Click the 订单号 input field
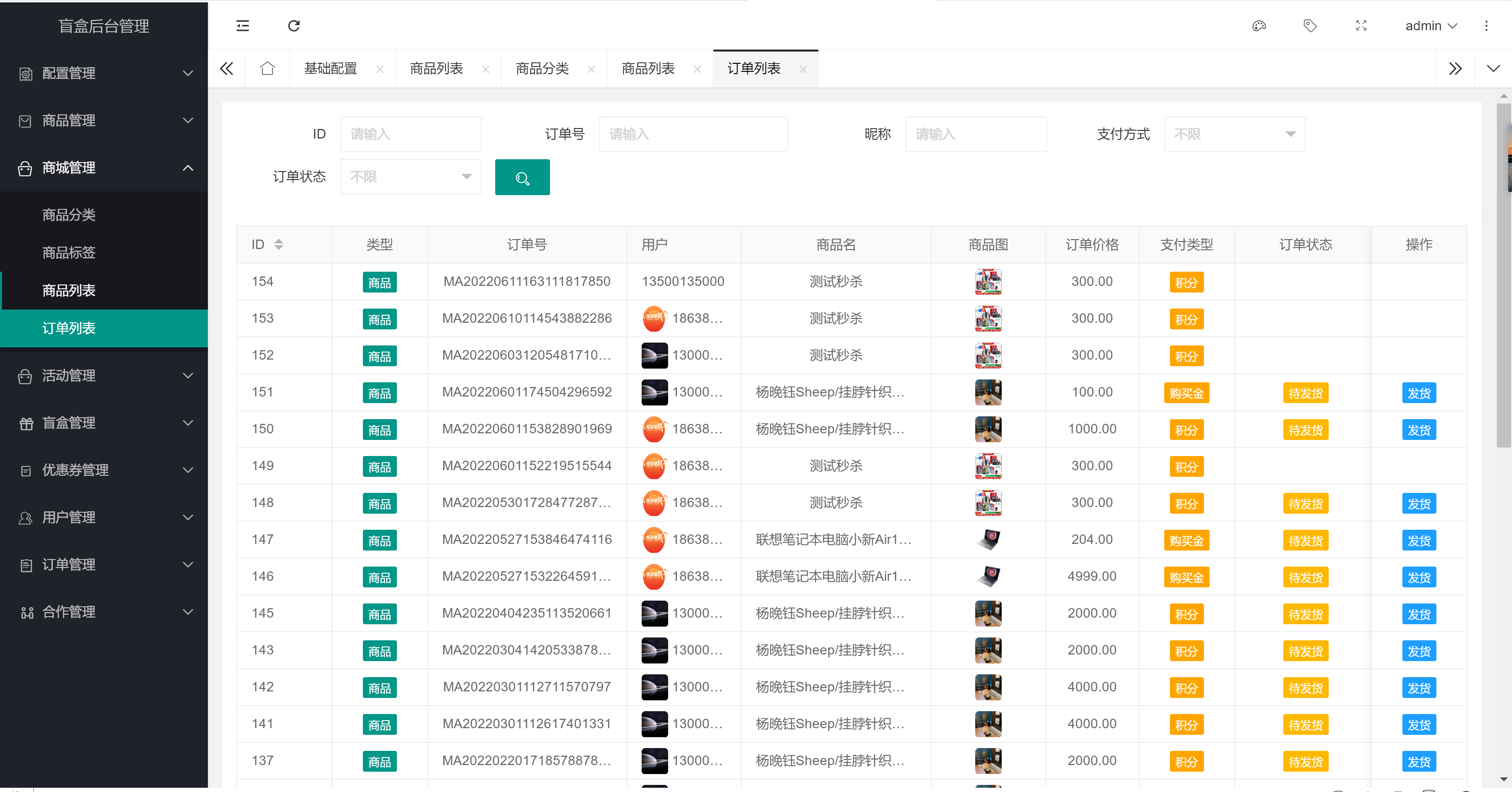Screen dimensions: 1512x792 coord(693,134)
